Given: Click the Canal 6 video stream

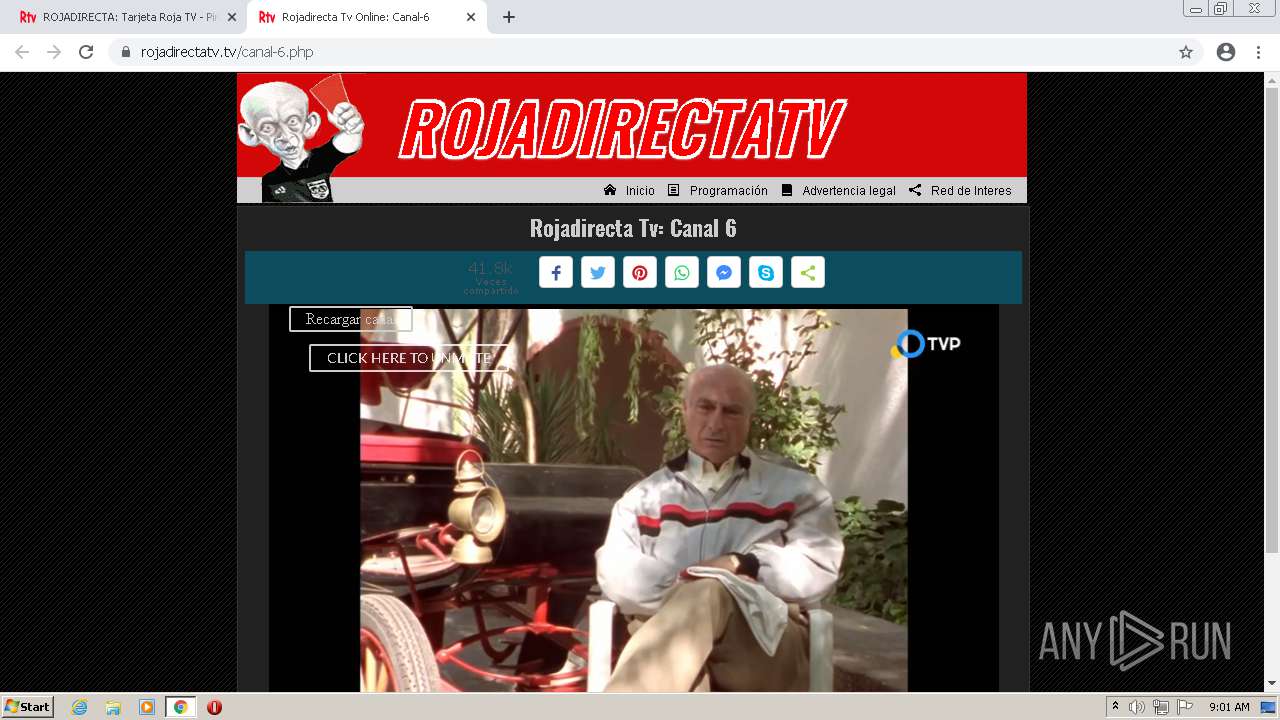Looking at the screenshot, I should [x=634, y=500].
